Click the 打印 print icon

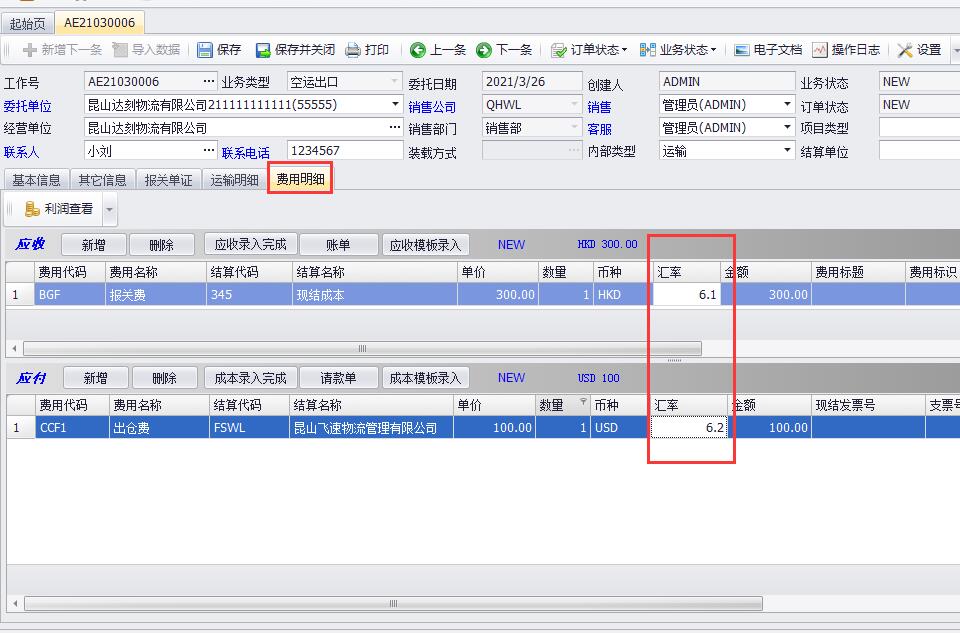[x=353, y=50]
